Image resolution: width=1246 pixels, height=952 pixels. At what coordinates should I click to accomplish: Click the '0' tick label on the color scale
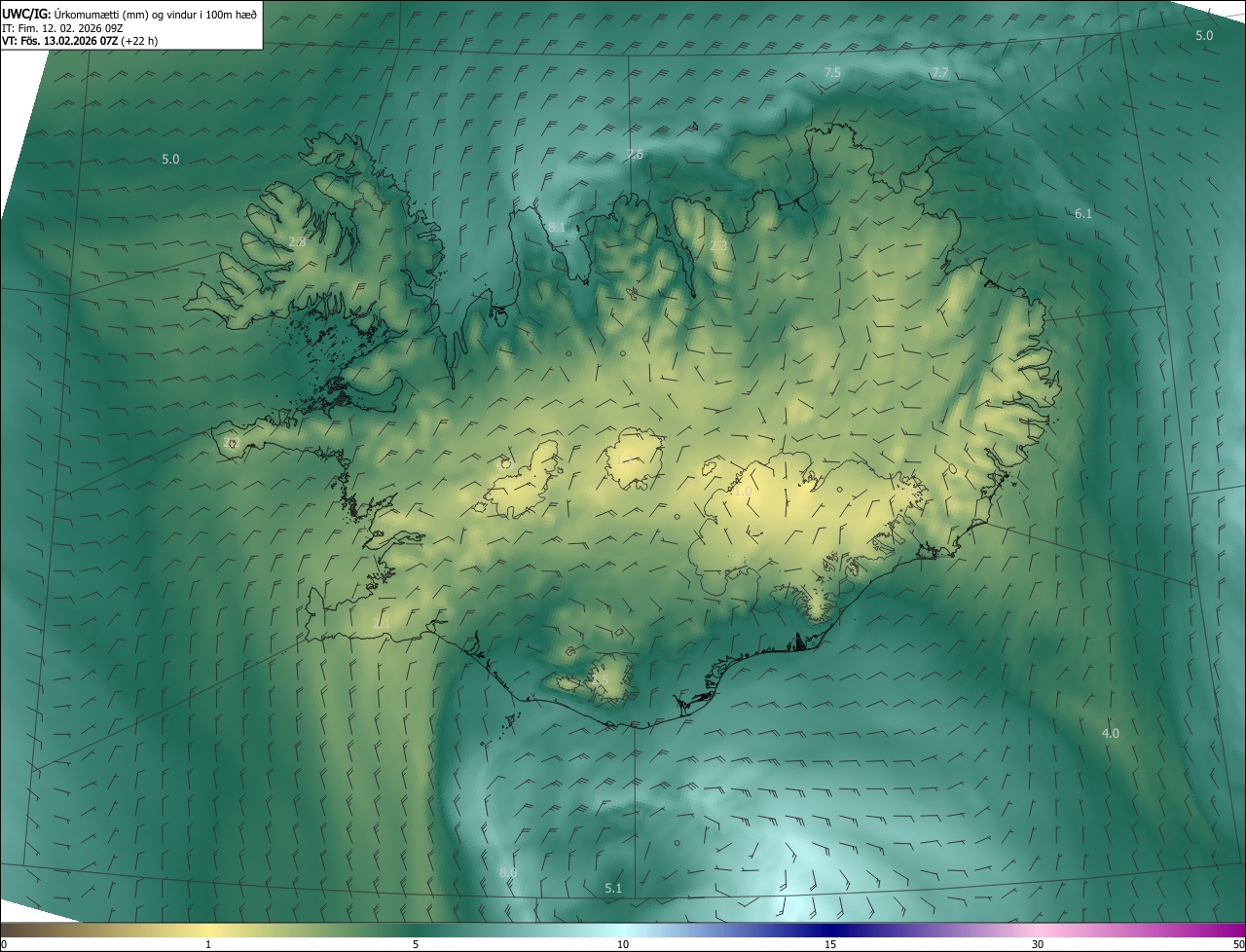click(4, 944)
